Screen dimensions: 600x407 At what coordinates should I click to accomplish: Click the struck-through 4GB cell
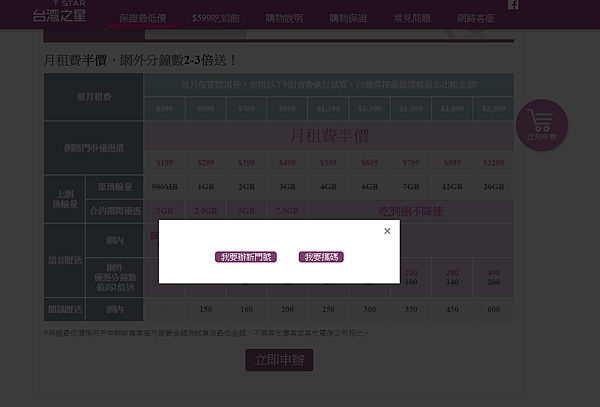tap(328, 187)
